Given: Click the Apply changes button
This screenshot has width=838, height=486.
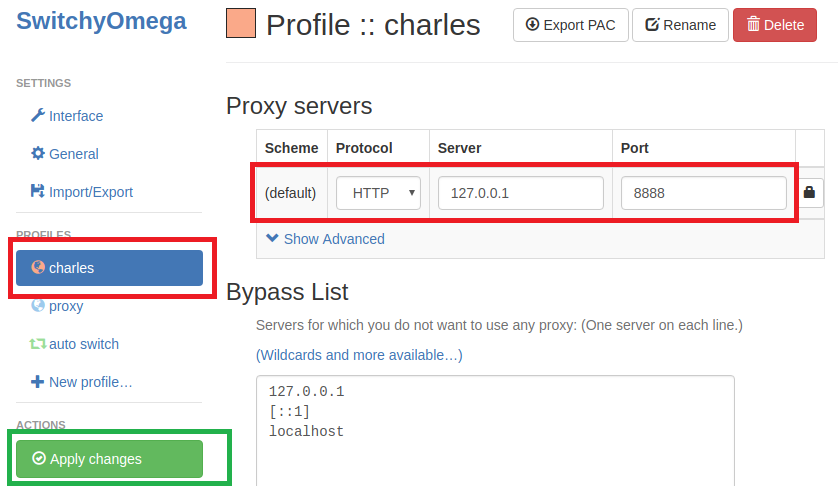Looking at the screenshot, I should click(110, 459).
